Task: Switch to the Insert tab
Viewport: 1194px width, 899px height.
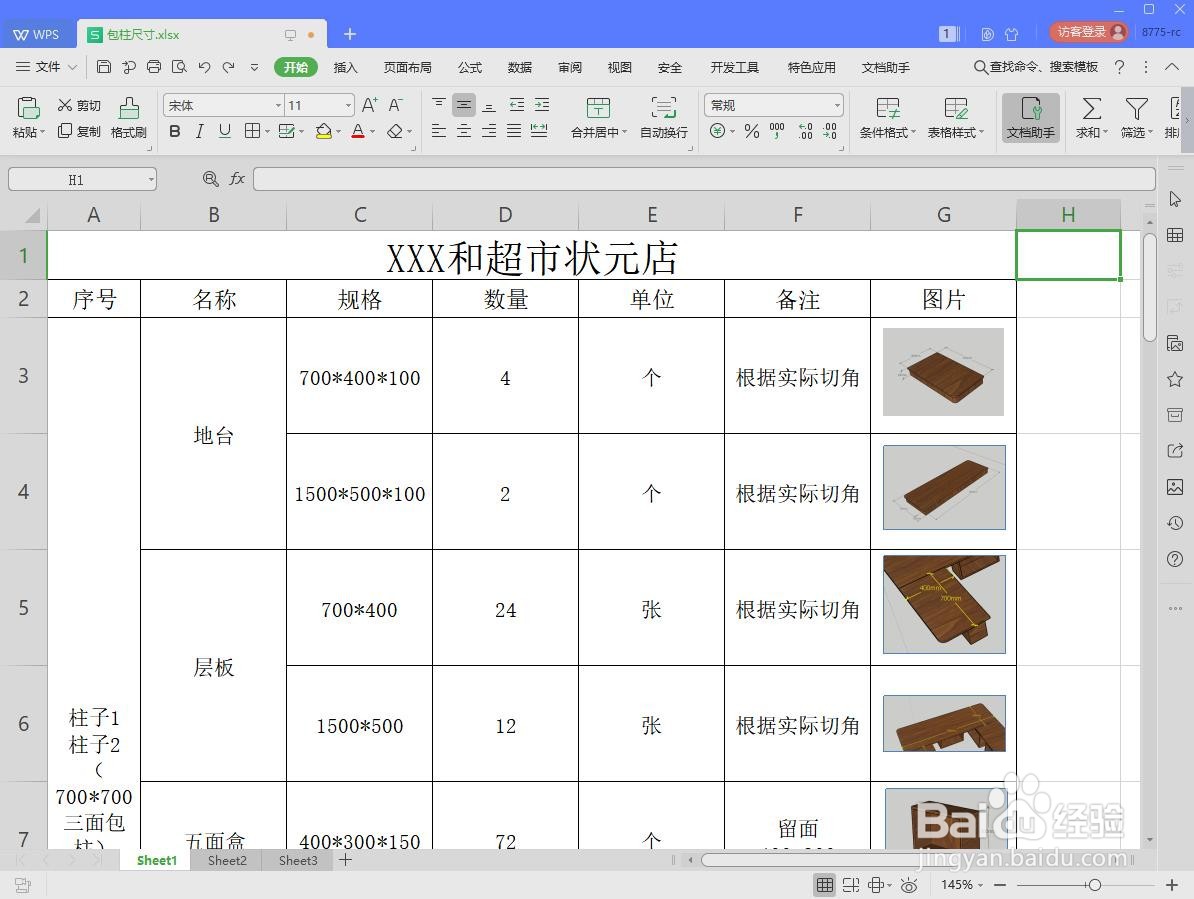Action: pos(345,67)
